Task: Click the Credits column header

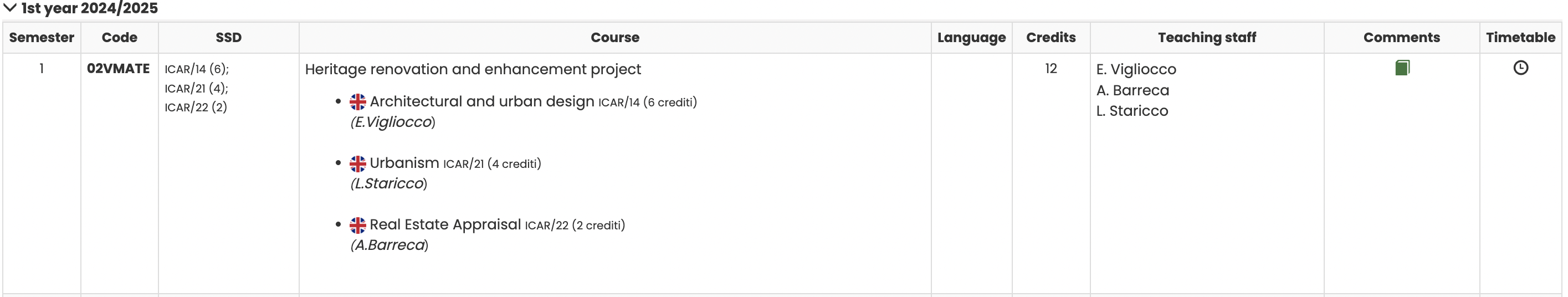Action: (1051, 38)
